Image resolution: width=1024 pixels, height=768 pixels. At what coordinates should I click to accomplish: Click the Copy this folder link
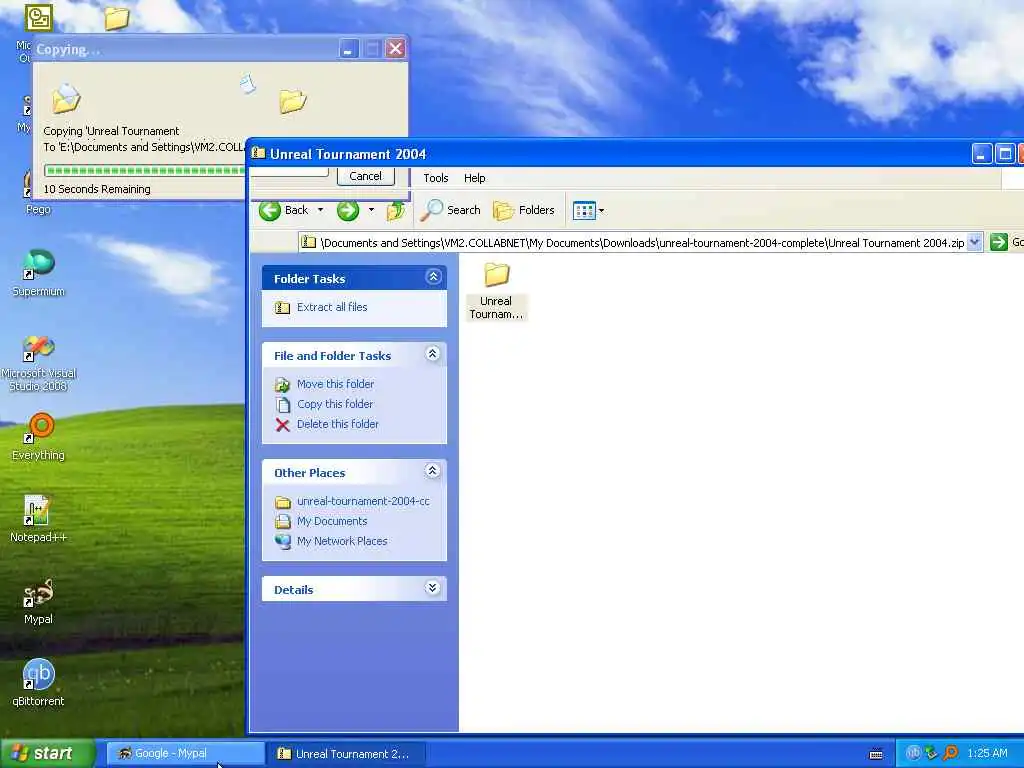pyautogui.click(x=335, y=404)
